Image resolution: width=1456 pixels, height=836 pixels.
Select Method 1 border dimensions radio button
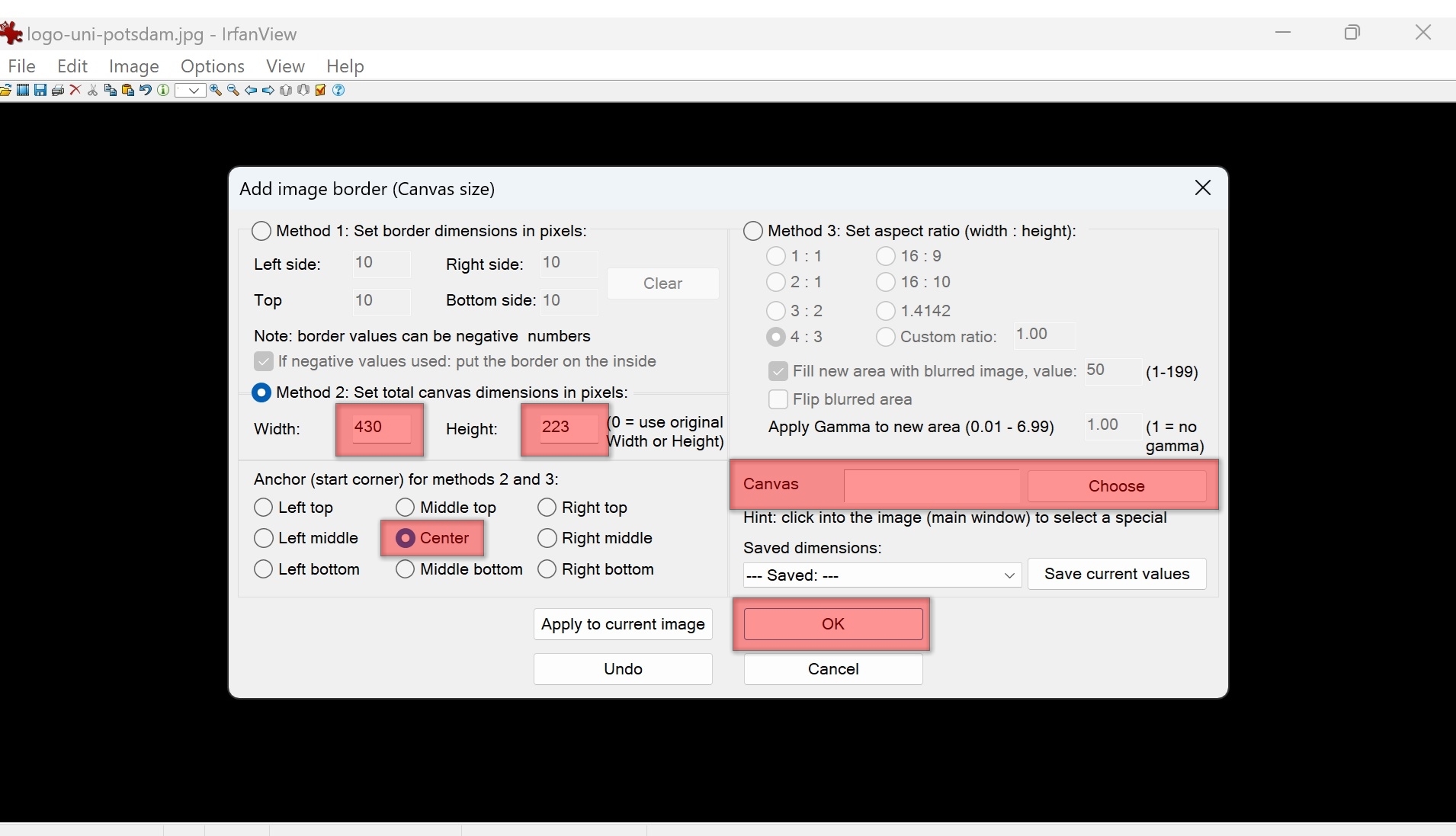pyautogui.click(x=261, y=231)
